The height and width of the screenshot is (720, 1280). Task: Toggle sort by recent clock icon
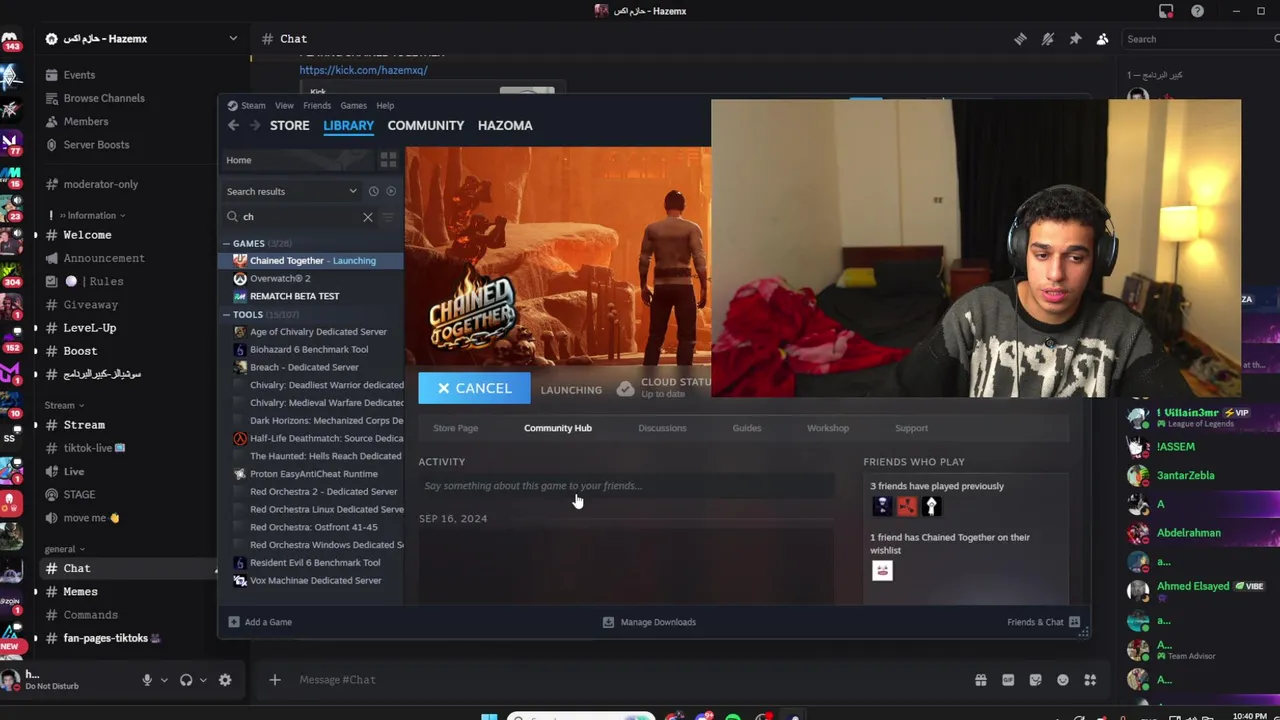click(x=373, y=191)
